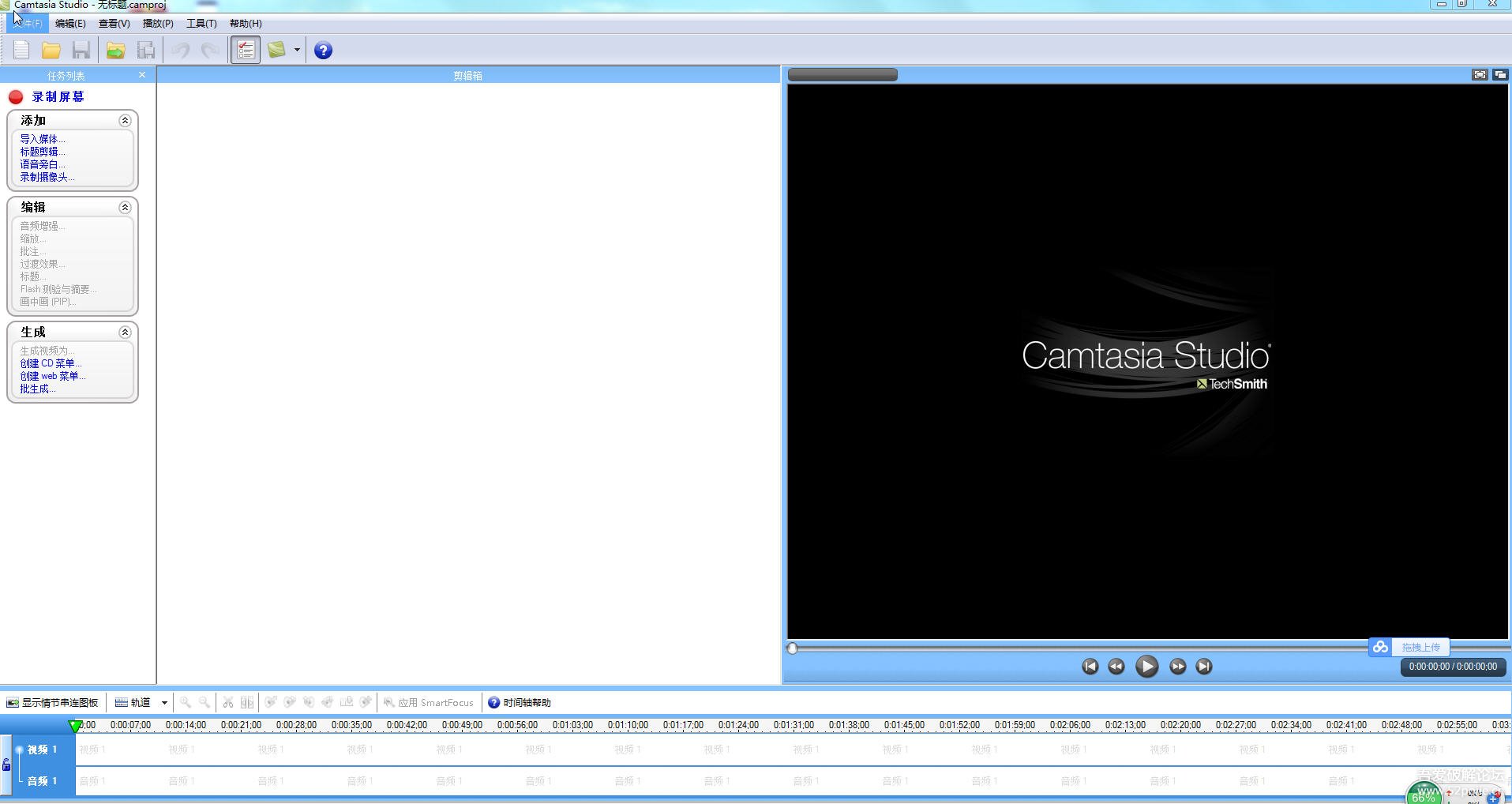1512x804 pixels.
Task: Collapse the 生成 section
Action: point(125,332)
